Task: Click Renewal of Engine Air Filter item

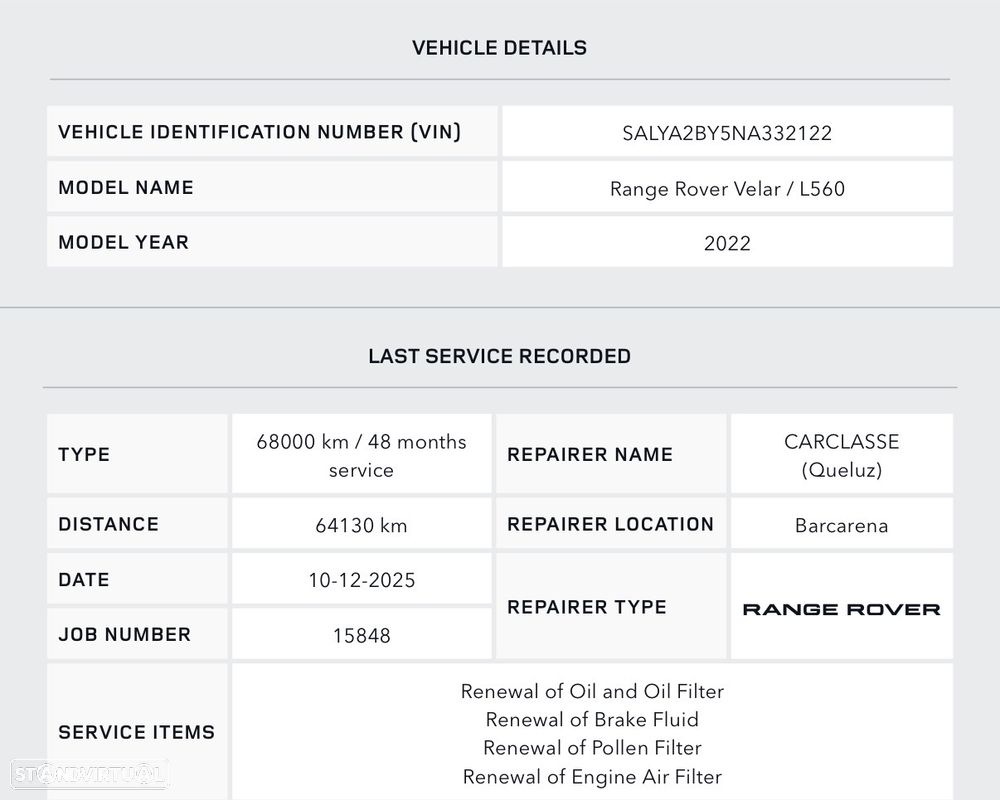Action: (x=592, y=776)
